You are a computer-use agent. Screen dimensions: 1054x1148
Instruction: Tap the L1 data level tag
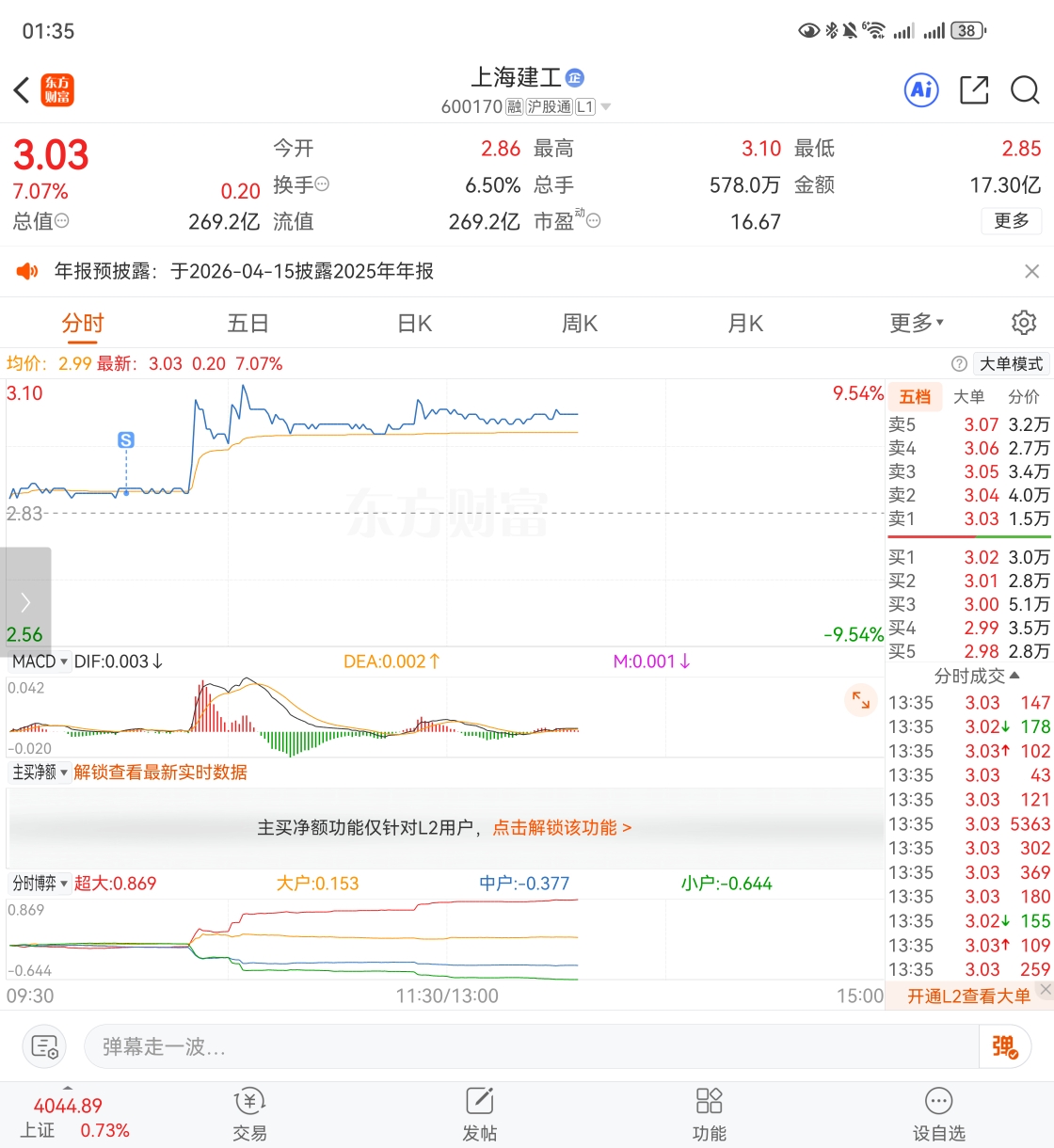pyautogui.click(x=585, y=106)
